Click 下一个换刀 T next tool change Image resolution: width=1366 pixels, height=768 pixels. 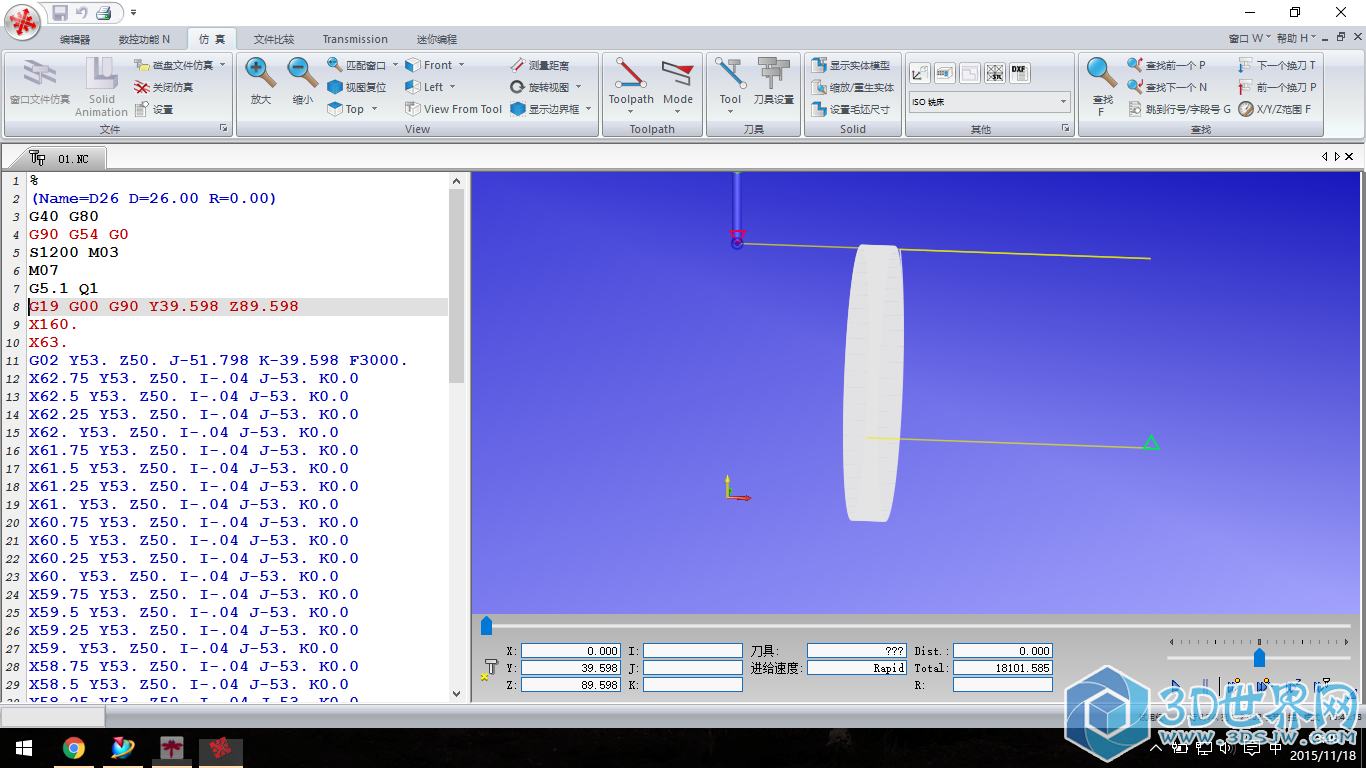1277,65
